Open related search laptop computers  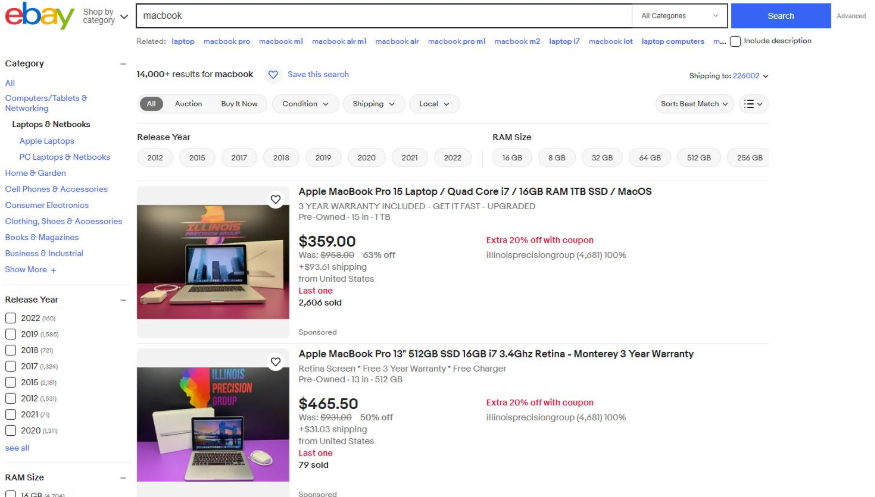pos(673,41)
